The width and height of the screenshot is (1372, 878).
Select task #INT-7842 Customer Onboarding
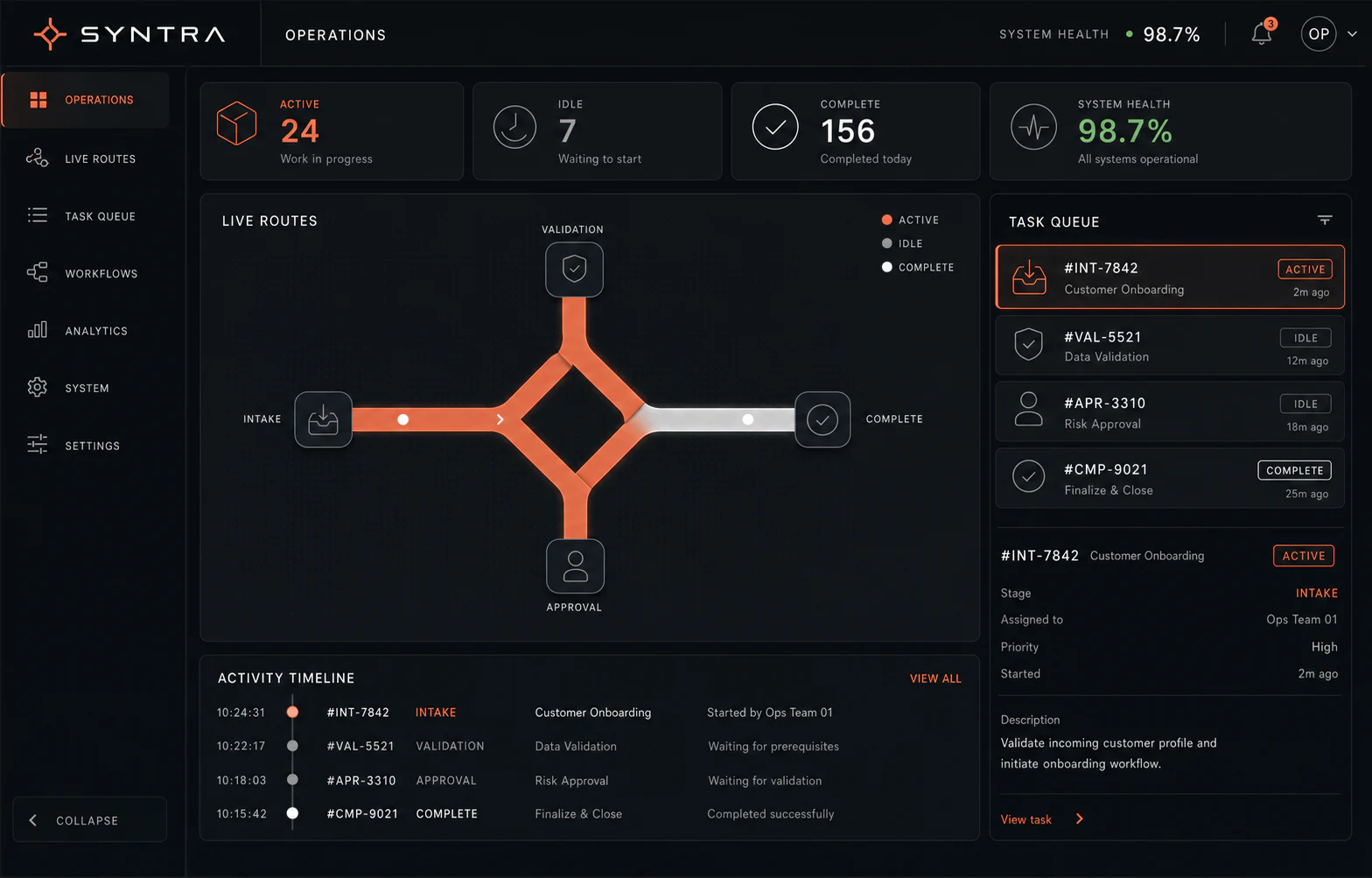[1170, 277]
